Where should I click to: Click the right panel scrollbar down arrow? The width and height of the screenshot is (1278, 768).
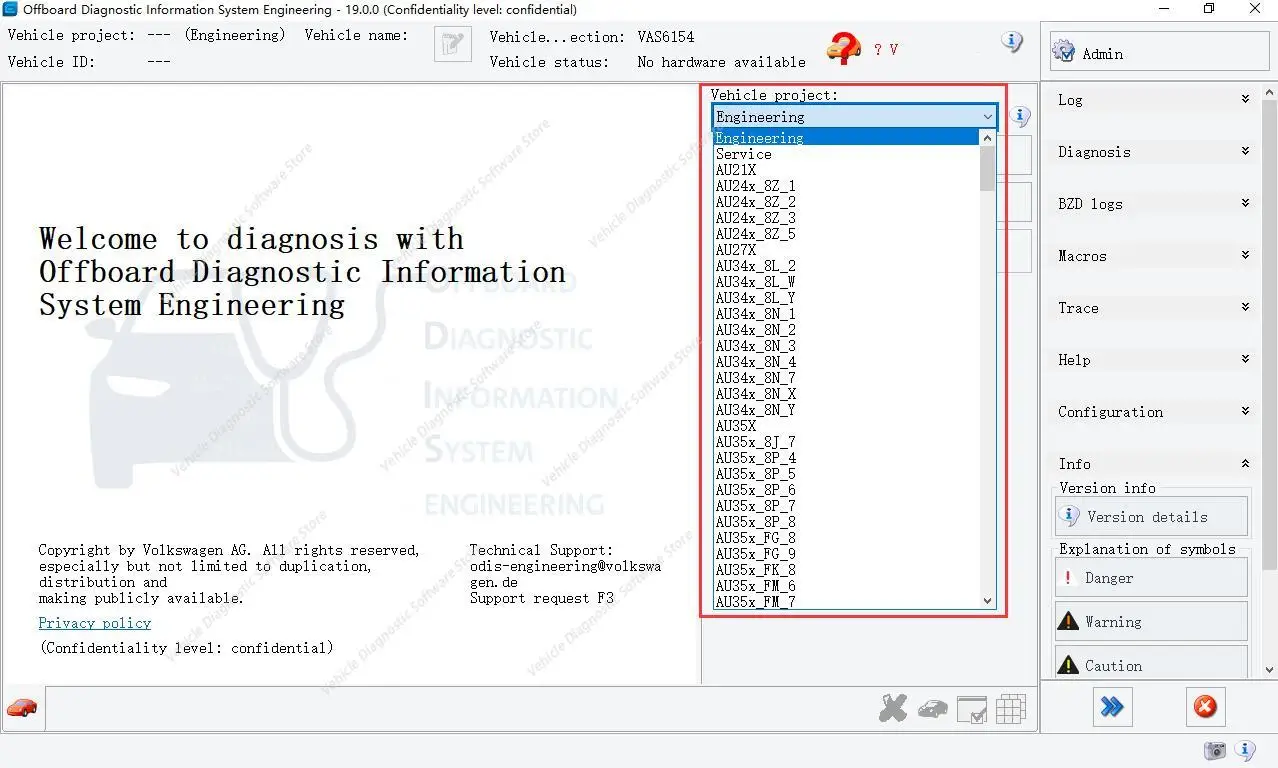1269,670
